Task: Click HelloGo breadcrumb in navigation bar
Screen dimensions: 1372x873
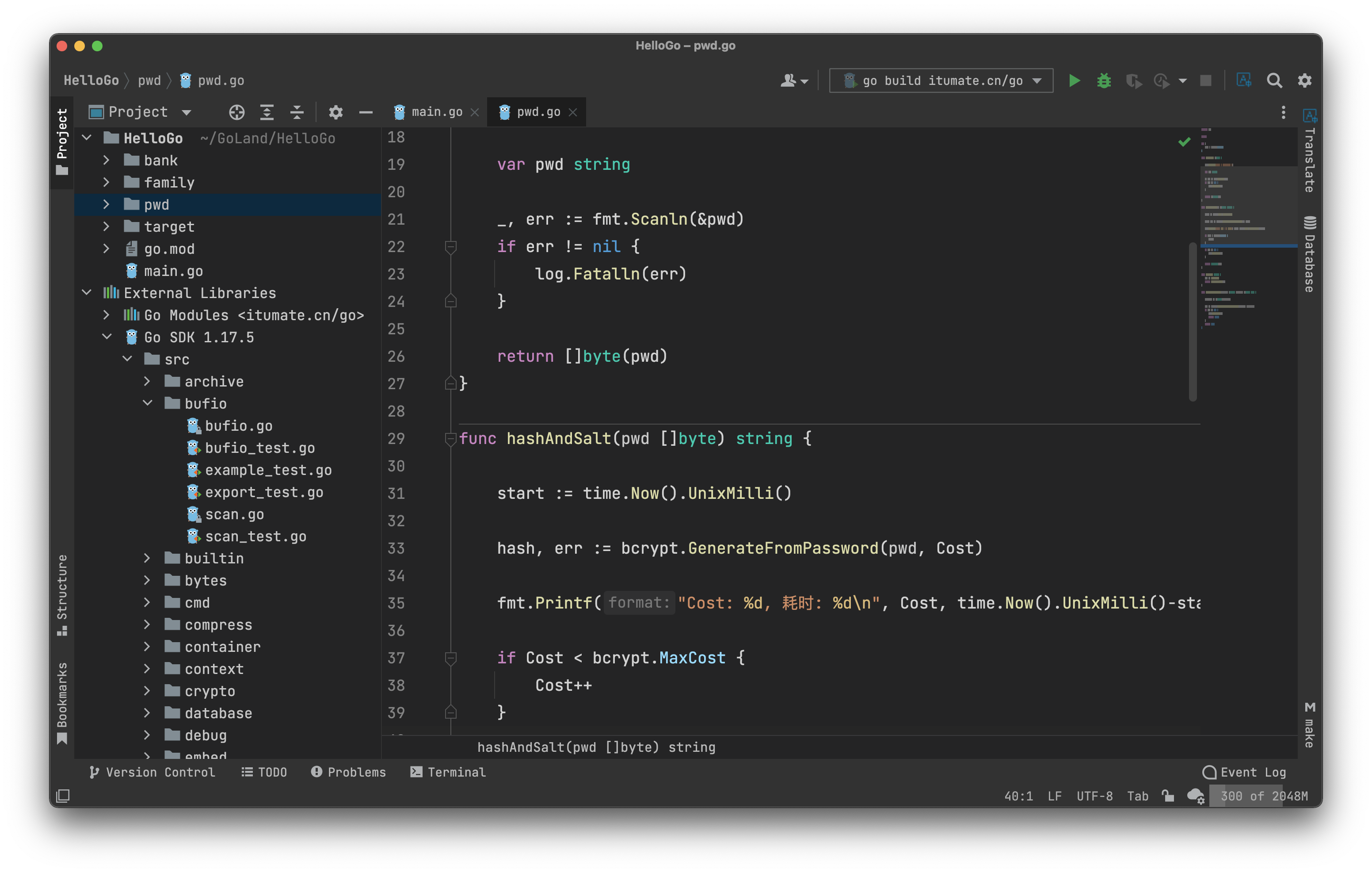Action: coord(91,80)
